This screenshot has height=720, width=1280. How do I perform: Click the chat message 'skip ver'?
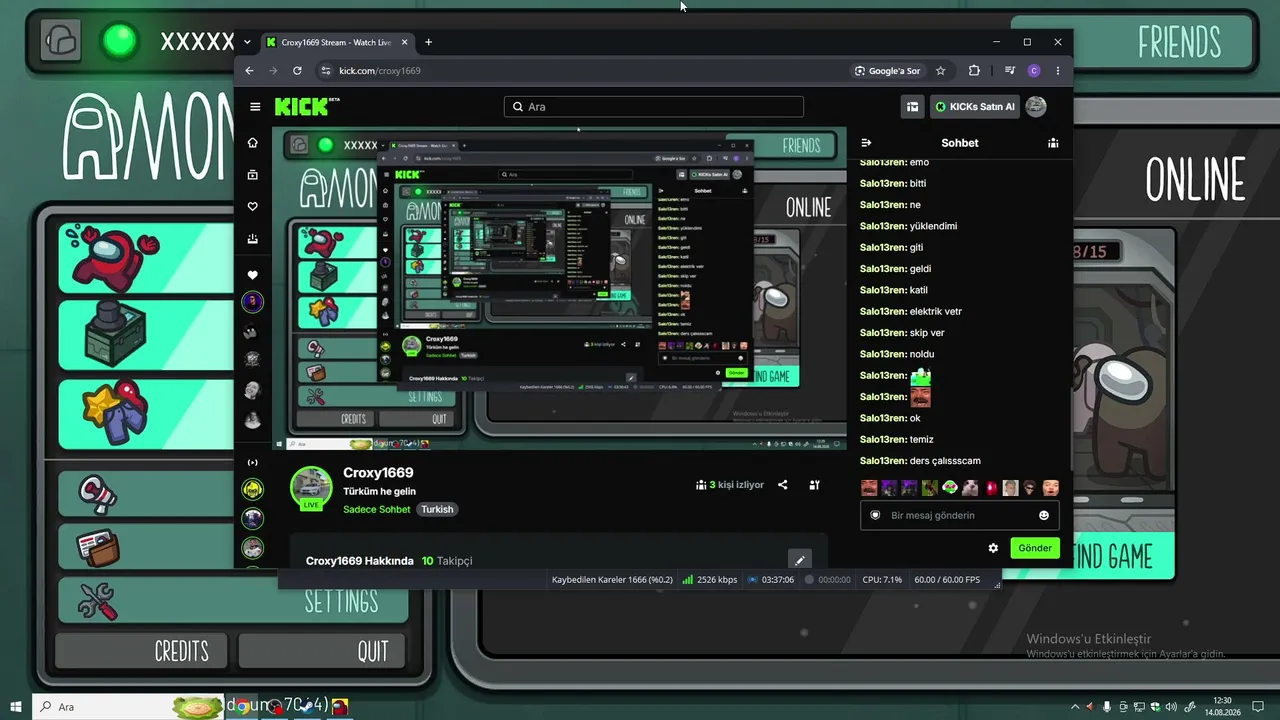(x=927, y=333)
